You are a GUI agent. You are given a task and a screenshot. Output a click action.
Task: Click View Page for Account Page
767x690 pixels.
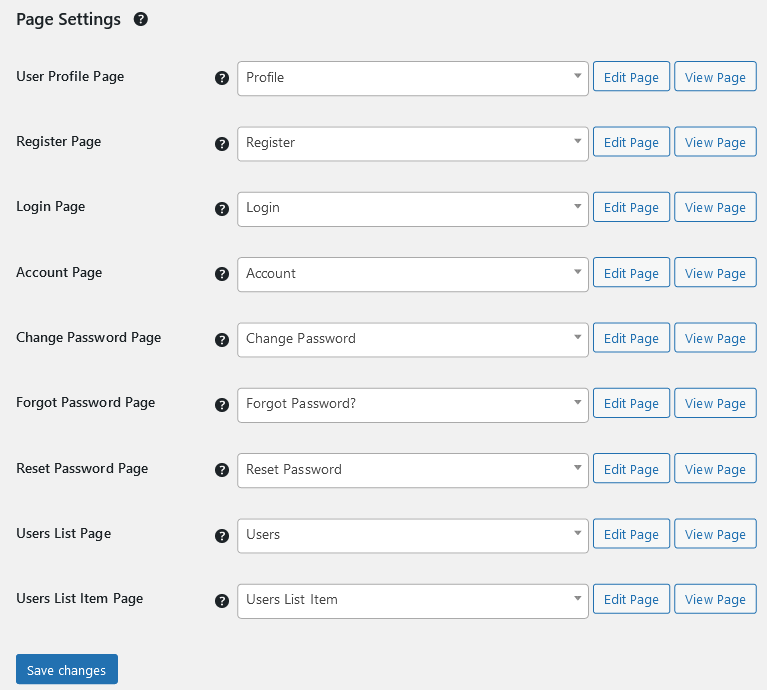click(715, 272)
